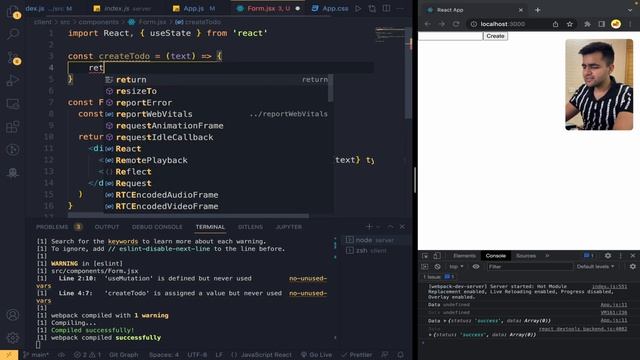Image resolution: width=640 pixels, height=360 pixels.
Task: Open the Explorer view in VS Code activity bar
Action: pyautogui.click(x=13, y=11)
